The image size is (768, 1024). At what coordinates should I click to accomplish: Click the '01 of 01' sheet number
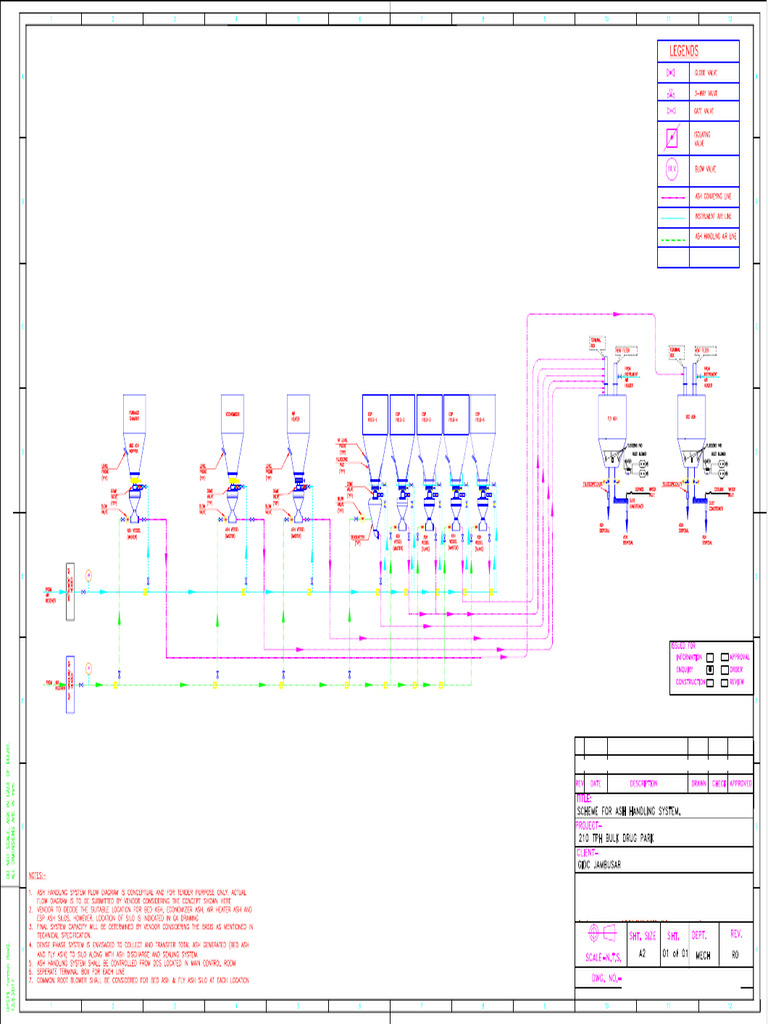point(675,953)
